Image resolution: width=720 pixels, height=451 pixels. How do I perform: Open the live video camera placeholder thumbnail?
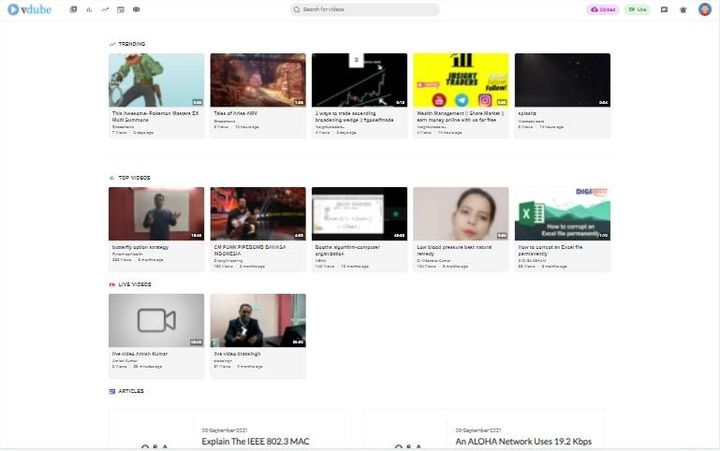pos(157,321)
